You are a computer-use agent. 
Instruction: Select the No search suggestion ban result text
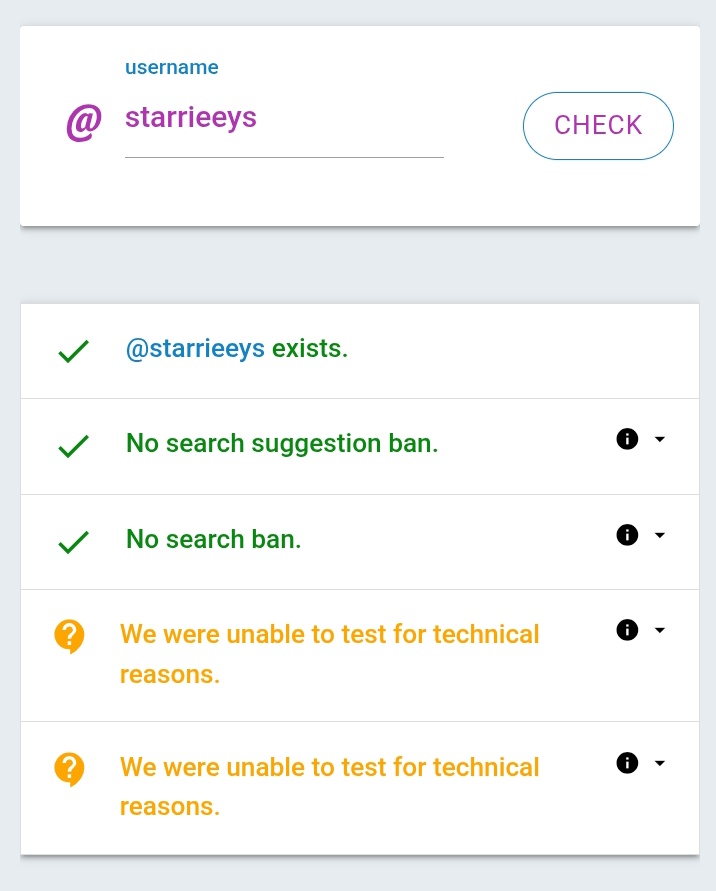coord(282,443)
